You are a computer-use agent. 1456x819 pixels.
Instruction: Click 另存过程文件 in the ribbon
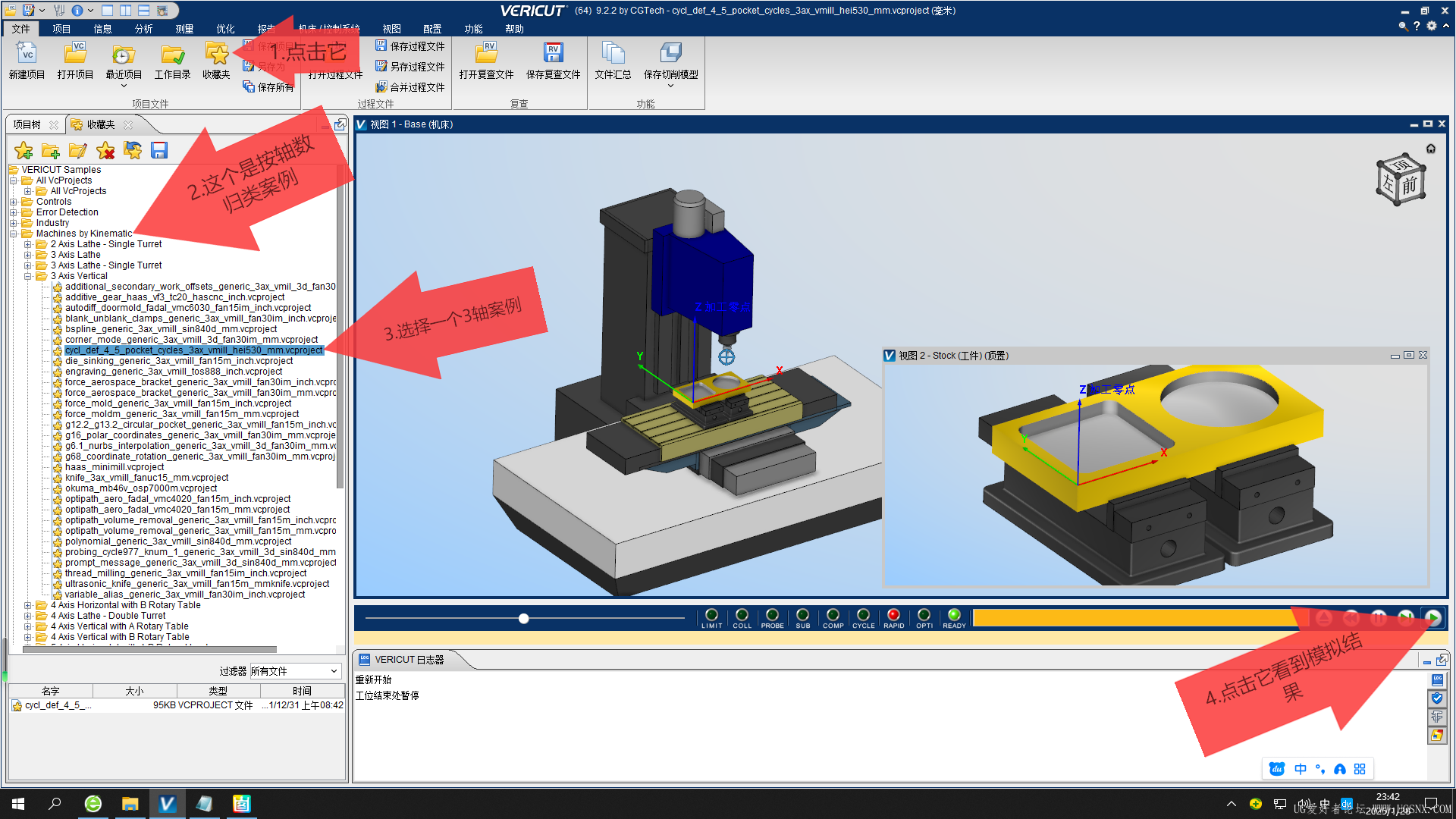[x=410, y=67]
